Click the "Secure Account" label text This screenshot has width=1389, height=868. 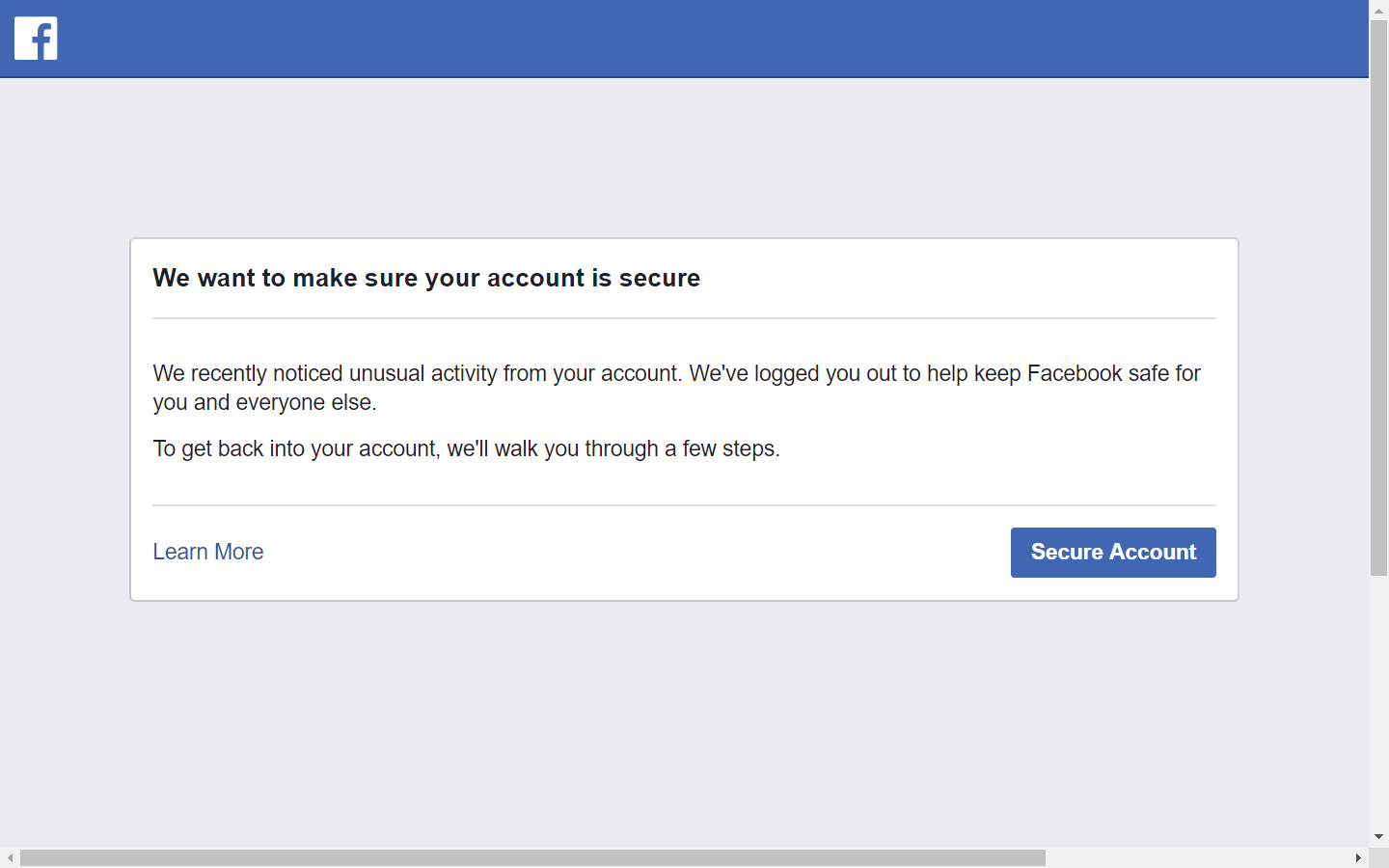coord(1113,552)
